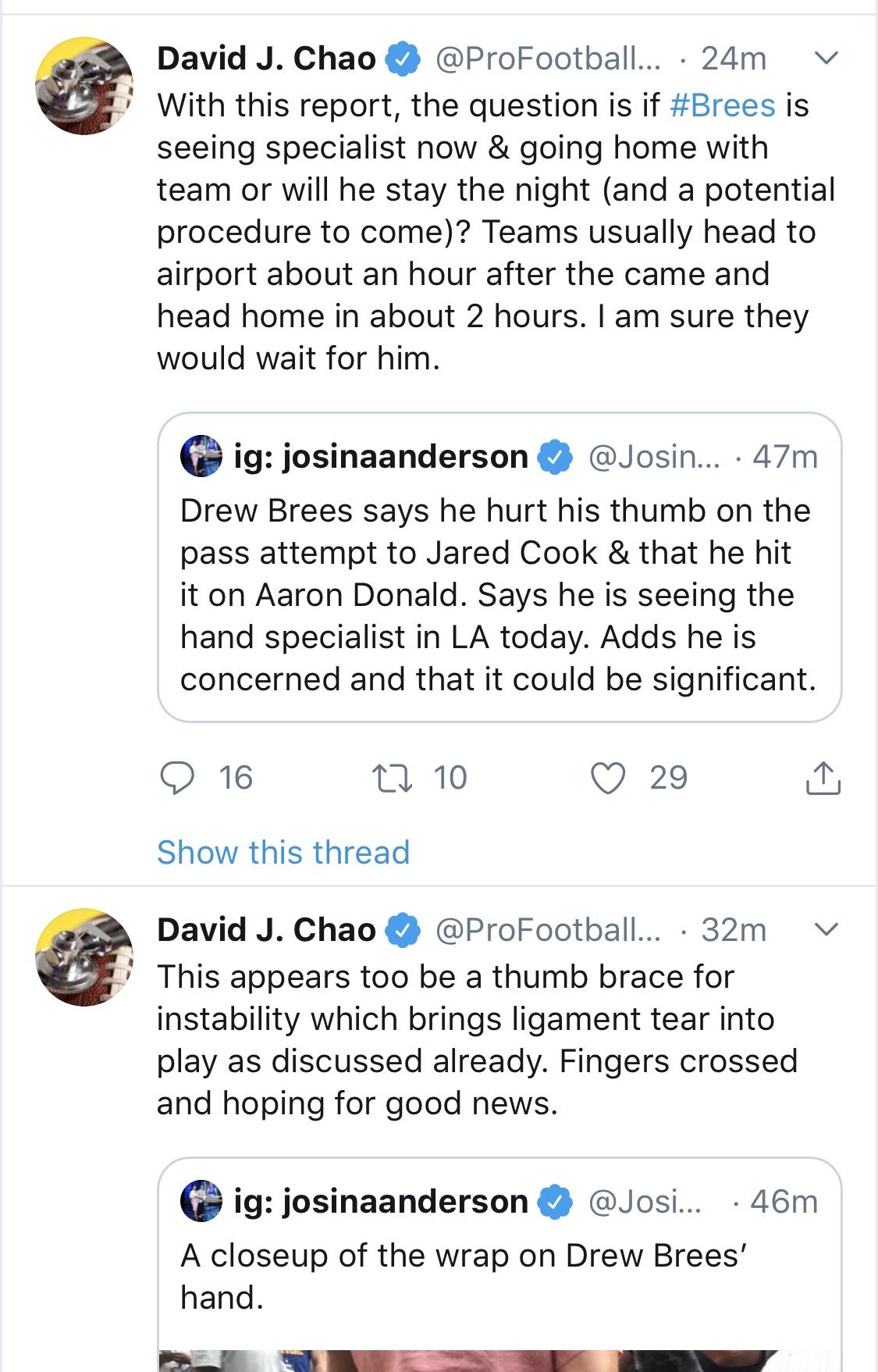Open David J. Chao name on first tweet

[267, 59]
